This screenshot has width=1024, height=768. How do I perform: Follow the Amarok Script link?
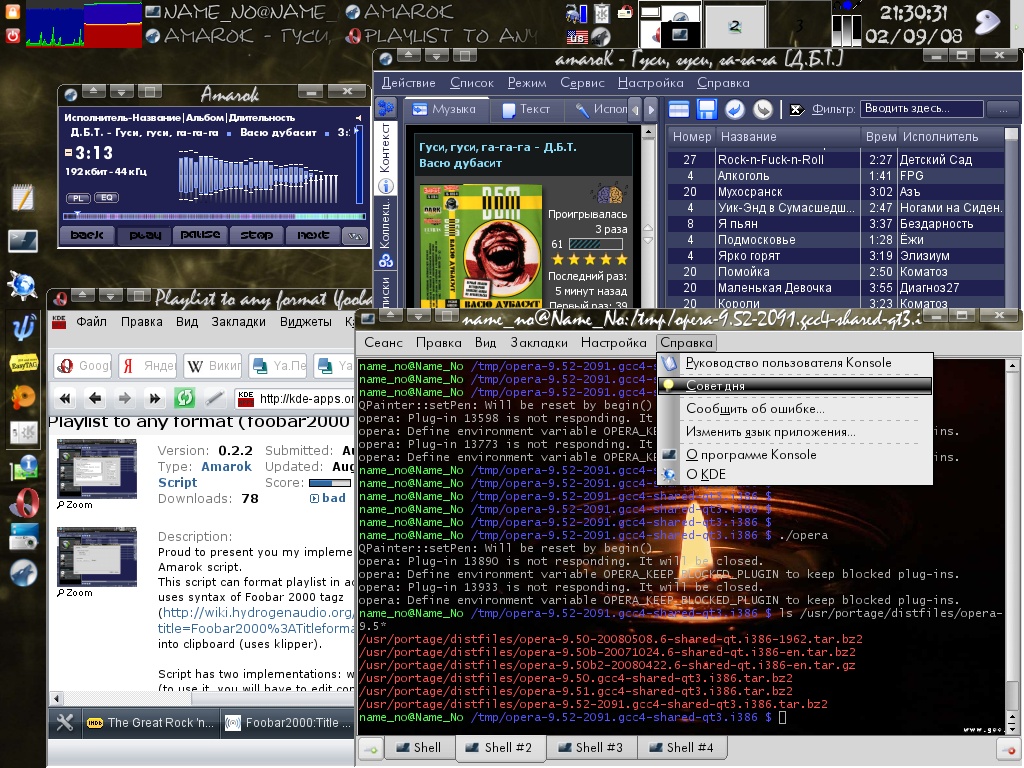point(204,475)
